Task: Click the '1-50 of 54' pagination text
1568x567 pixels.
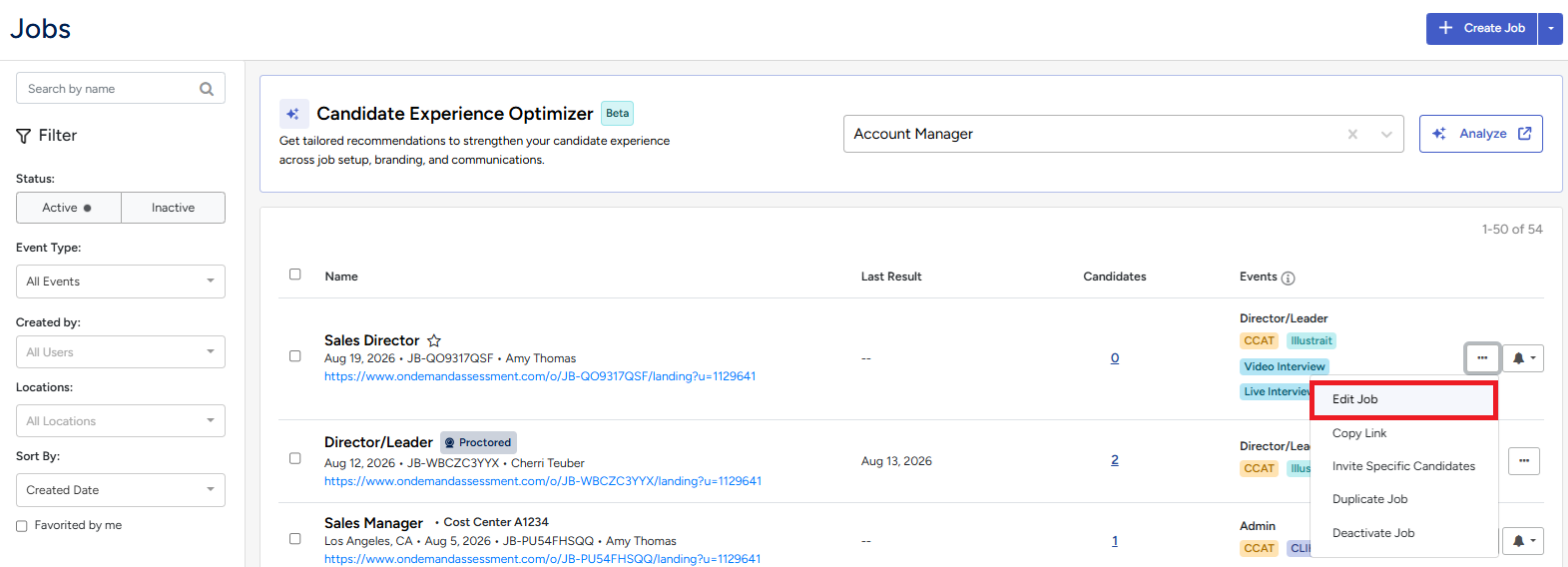Action: [1512, 230]
